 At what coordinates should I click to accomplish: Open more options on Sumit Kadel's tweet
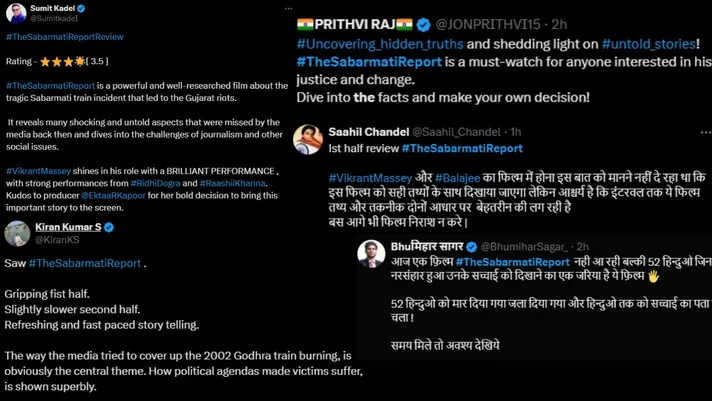tap(288, 9)
